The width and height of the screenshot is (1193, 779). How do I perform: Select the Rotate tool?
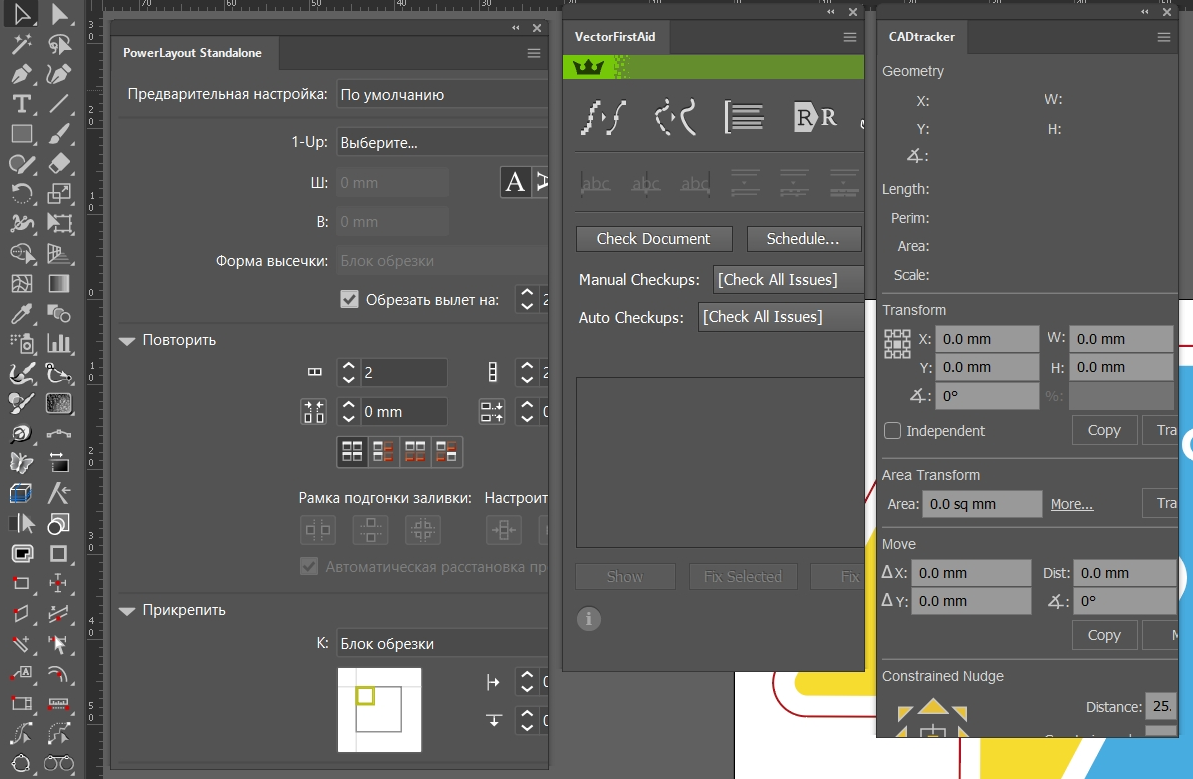coord(21,193)
